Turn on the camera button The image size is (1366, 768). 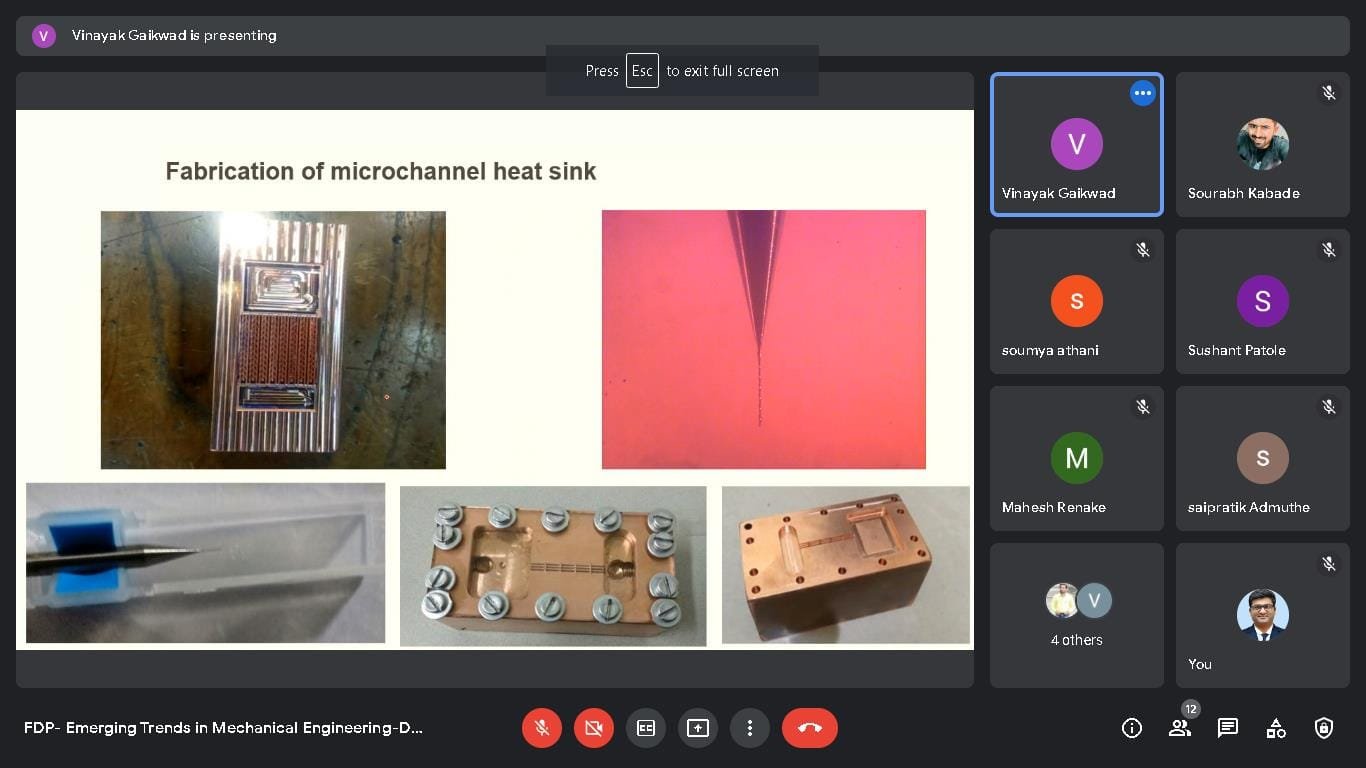coord(594,728)
